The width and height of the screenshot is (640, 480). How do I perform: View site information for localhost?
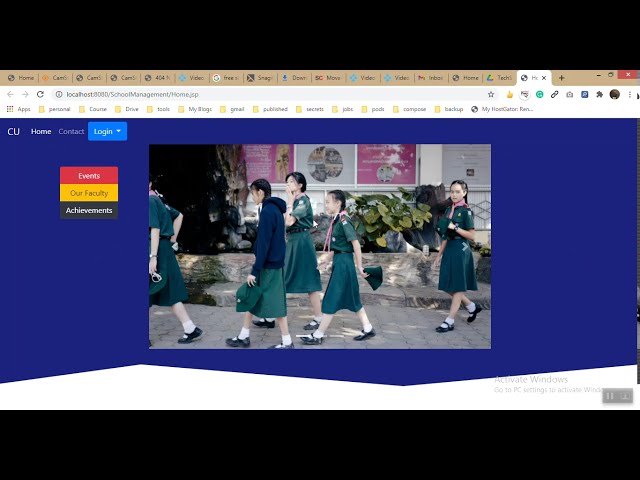tap(59, 94)
